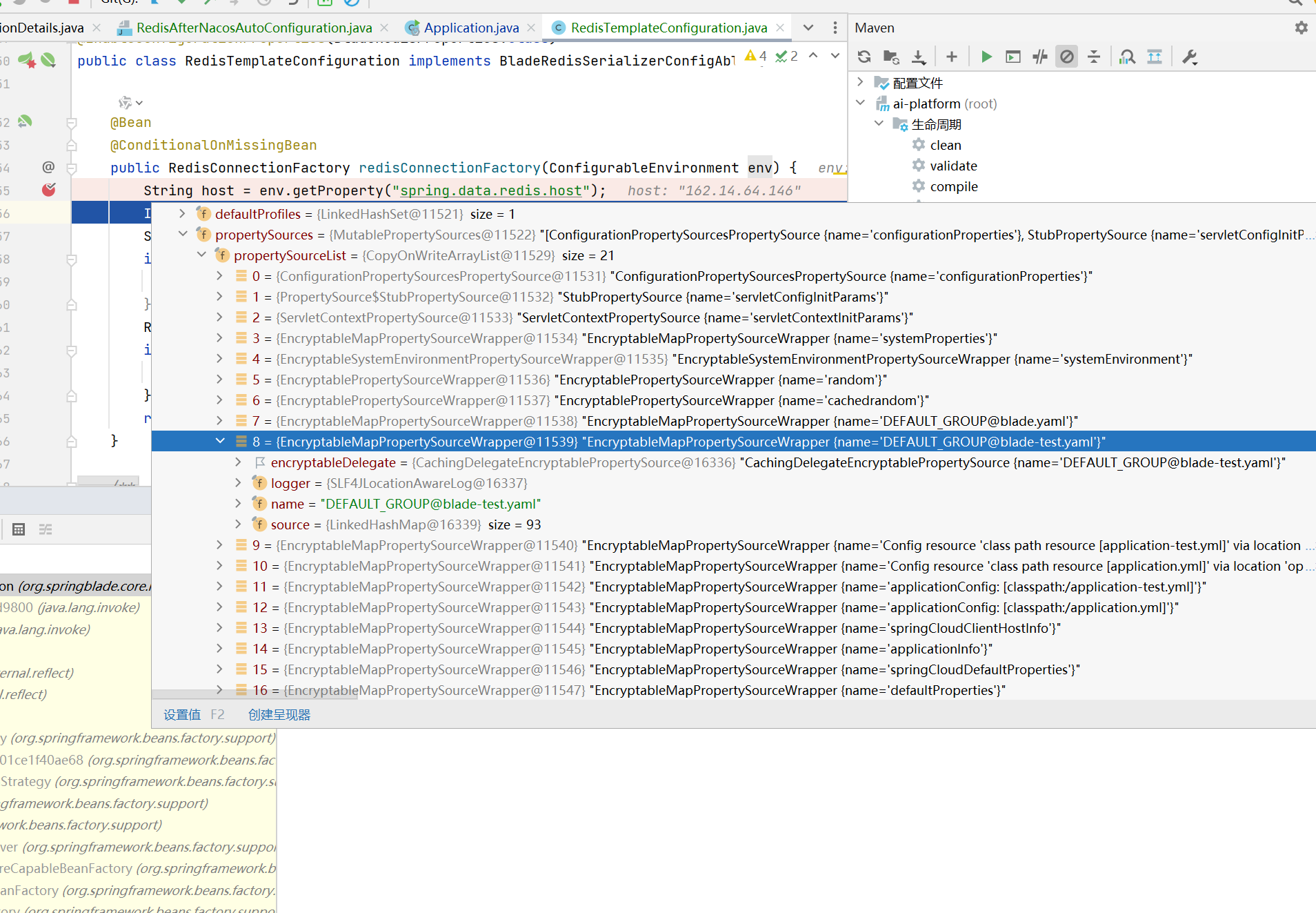This screenshot has width=1316, height=913.
Task: Select element 3 systemProperties row
Action: [x=734, y=338]
